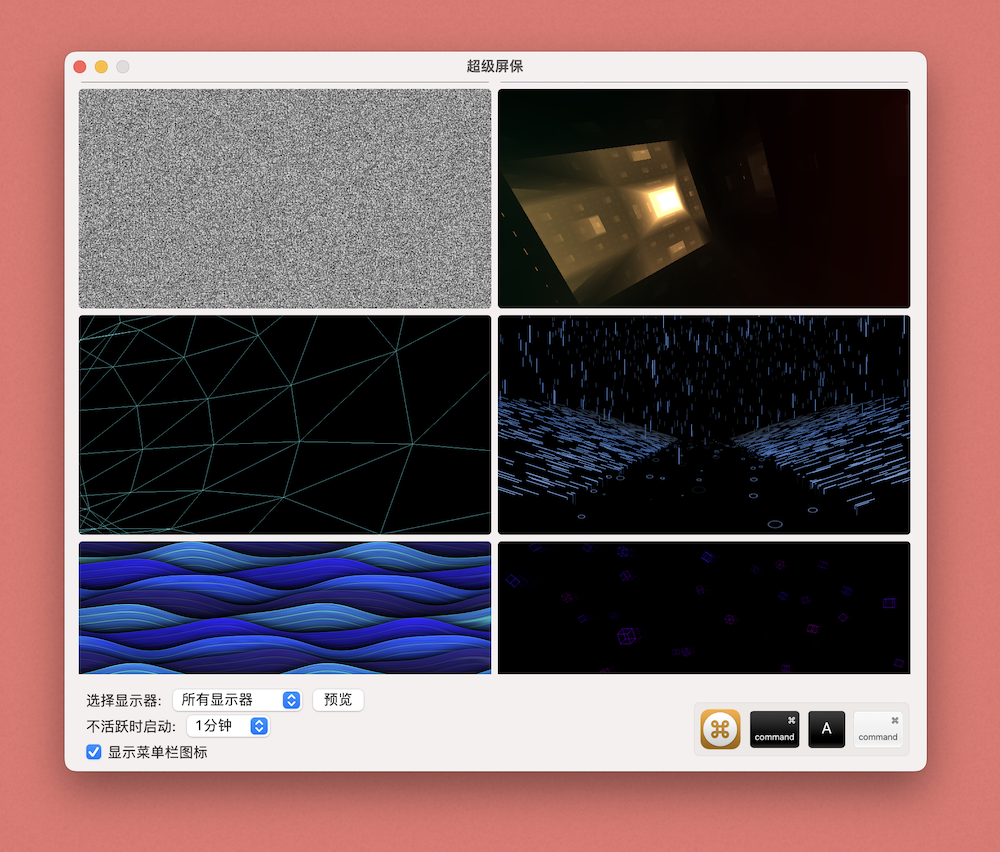Open the 所有显示器 display dropdown
This screenshot has width=1000, height=852.
(237, 700)
